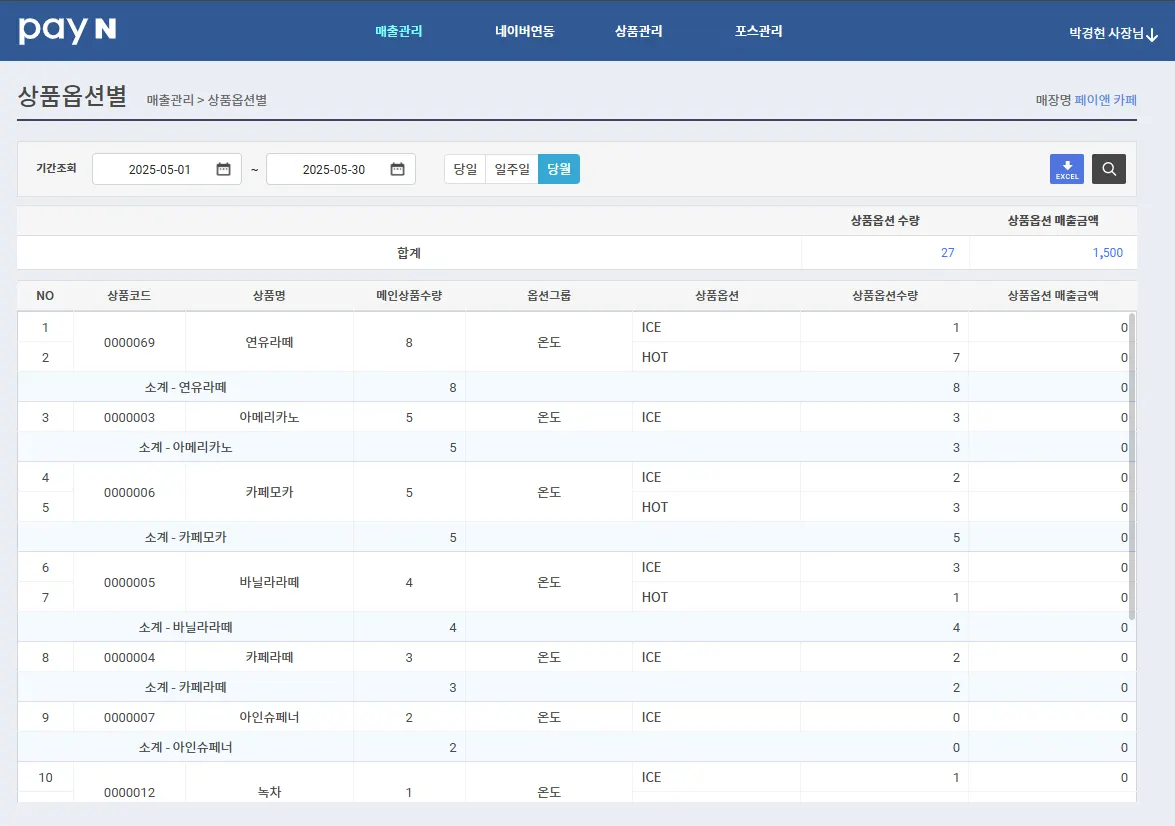Expand the 박경현 사장님 user menu
This screenshot has width=1175, height=826.
[x=1114, y=33]
